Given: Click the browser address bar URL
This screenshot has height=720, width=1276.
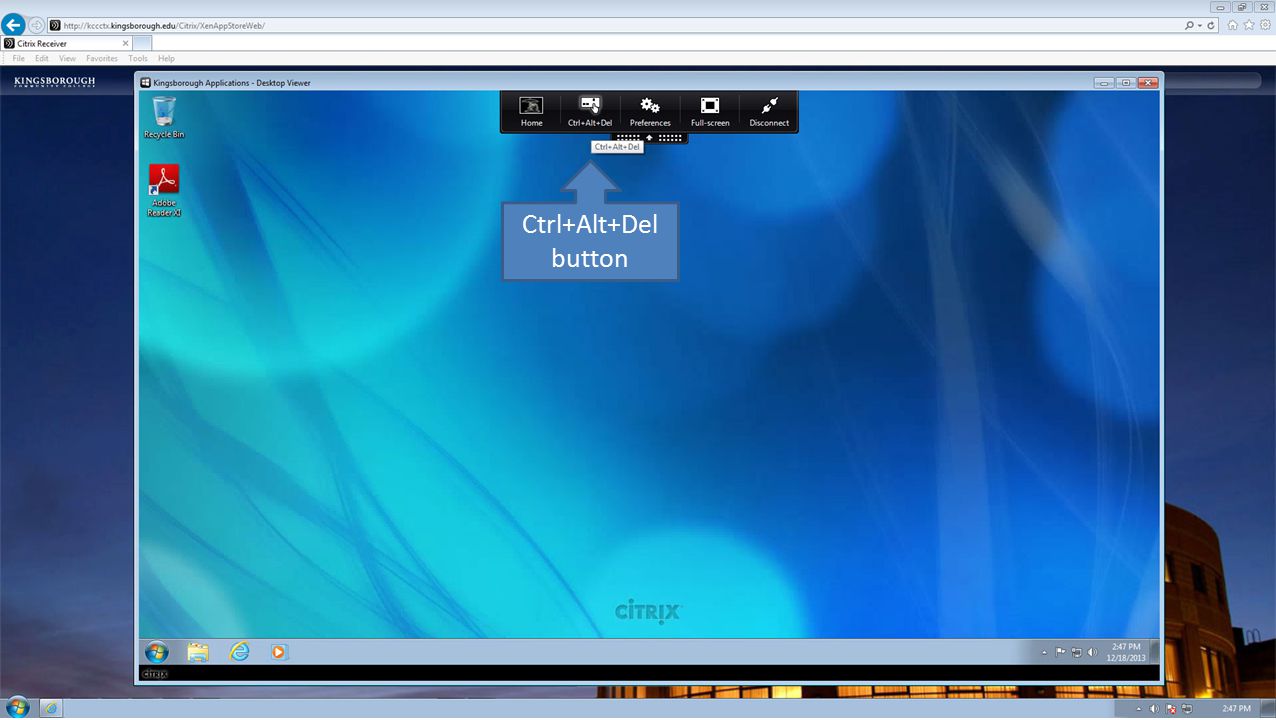Looking at the screenshot, I should [164, 25].
